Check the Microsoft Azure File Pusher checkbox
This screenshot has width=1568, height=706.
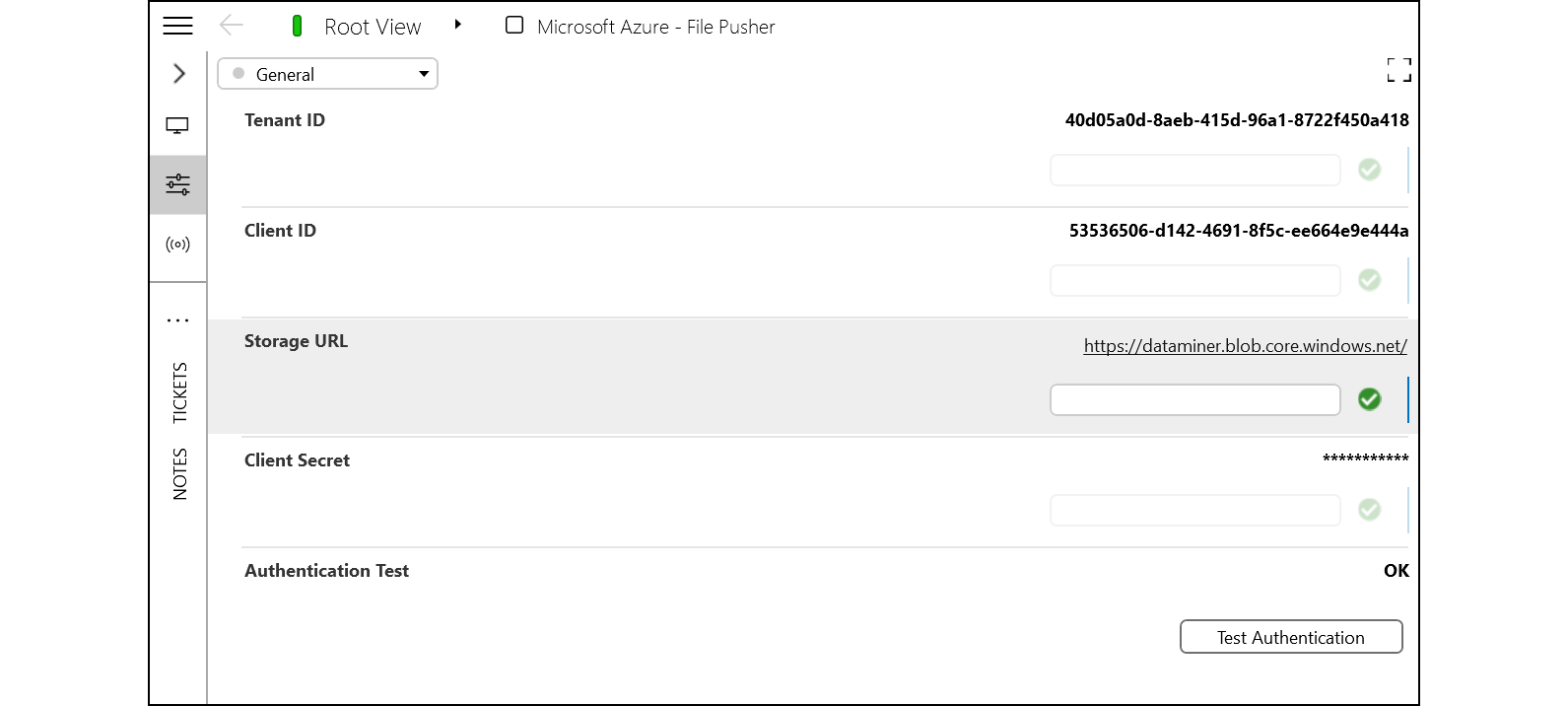click(x=514, y=26)
